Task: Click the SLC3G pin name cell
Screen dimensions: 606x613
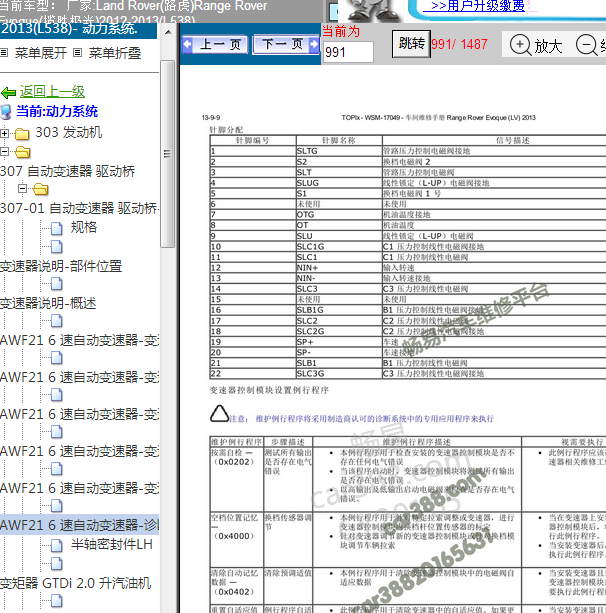Action: [x=339, y=373]
